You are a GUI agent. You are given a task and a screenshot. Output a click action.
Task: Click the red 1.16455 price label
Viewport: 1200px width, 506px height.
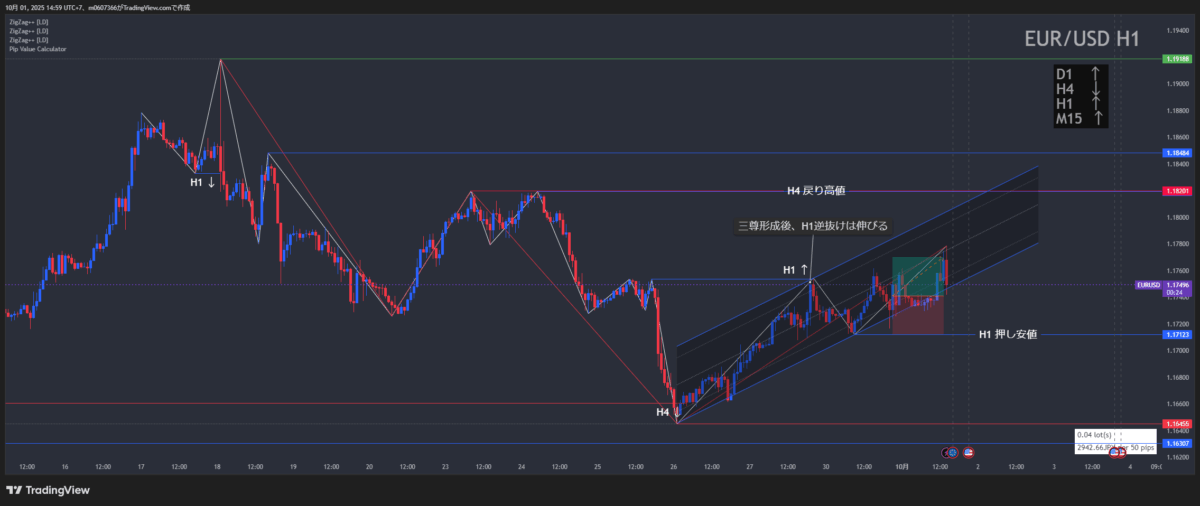pyautogui.click(x=1176, y=424)
